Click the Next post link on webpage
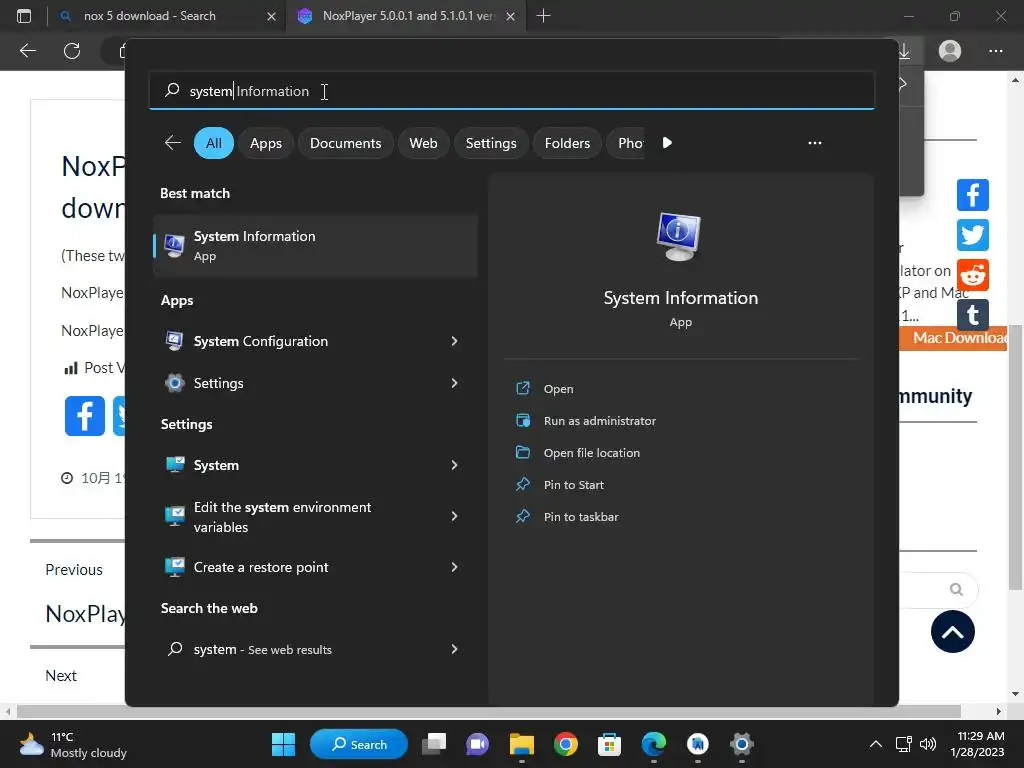The height and width of the screenshot is (768, 1024). point(61,675)
